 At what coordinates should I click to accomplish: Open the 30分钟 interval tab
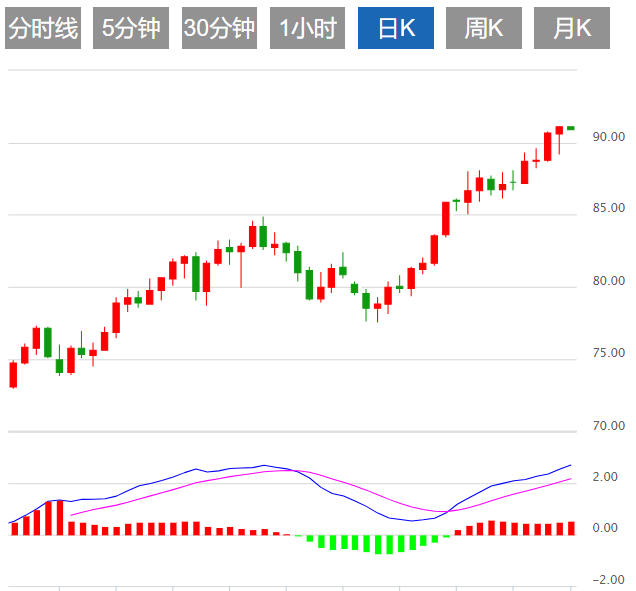pos(219,29)
